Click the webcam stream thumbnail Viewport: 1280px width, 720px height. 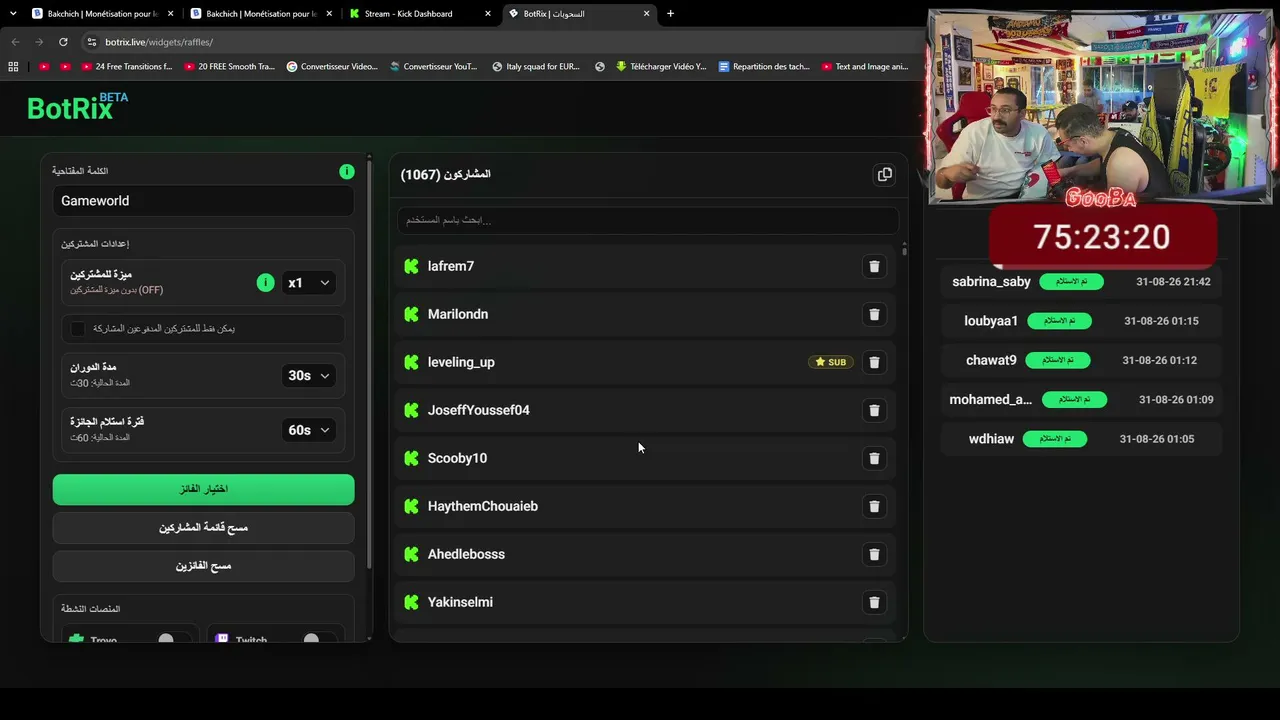tap(1100, 107)
